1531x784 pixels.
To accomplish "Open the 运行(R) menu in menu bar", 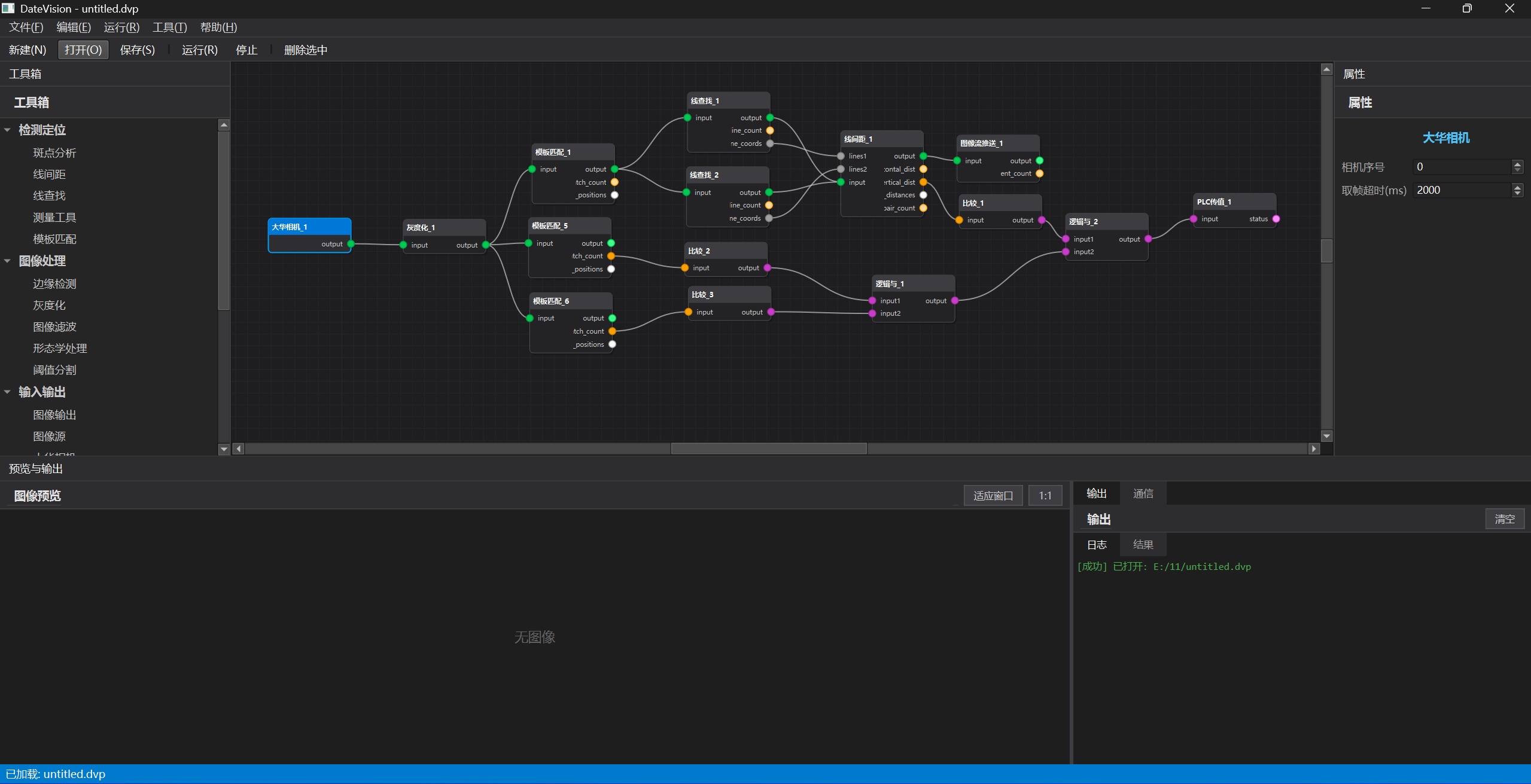I will point(121,28).
